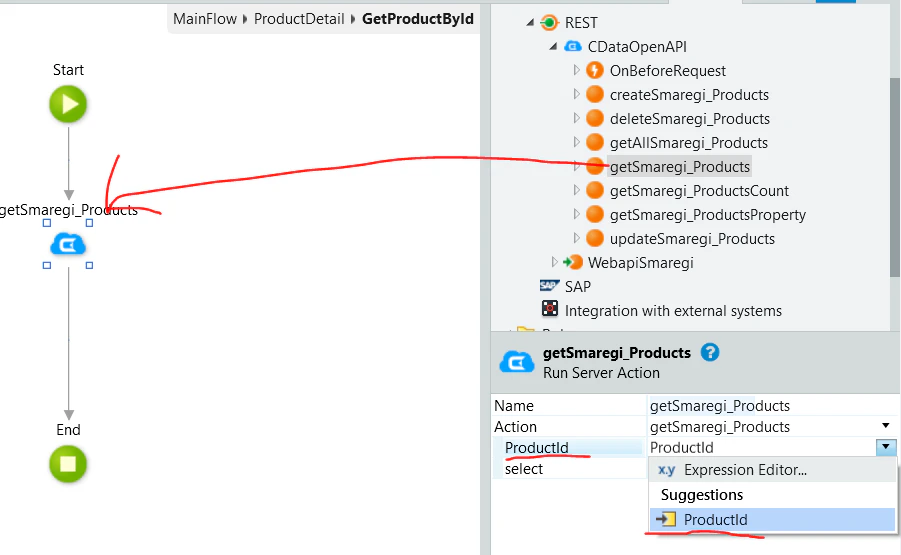Click the green End node icon

(x=68, y=464)
